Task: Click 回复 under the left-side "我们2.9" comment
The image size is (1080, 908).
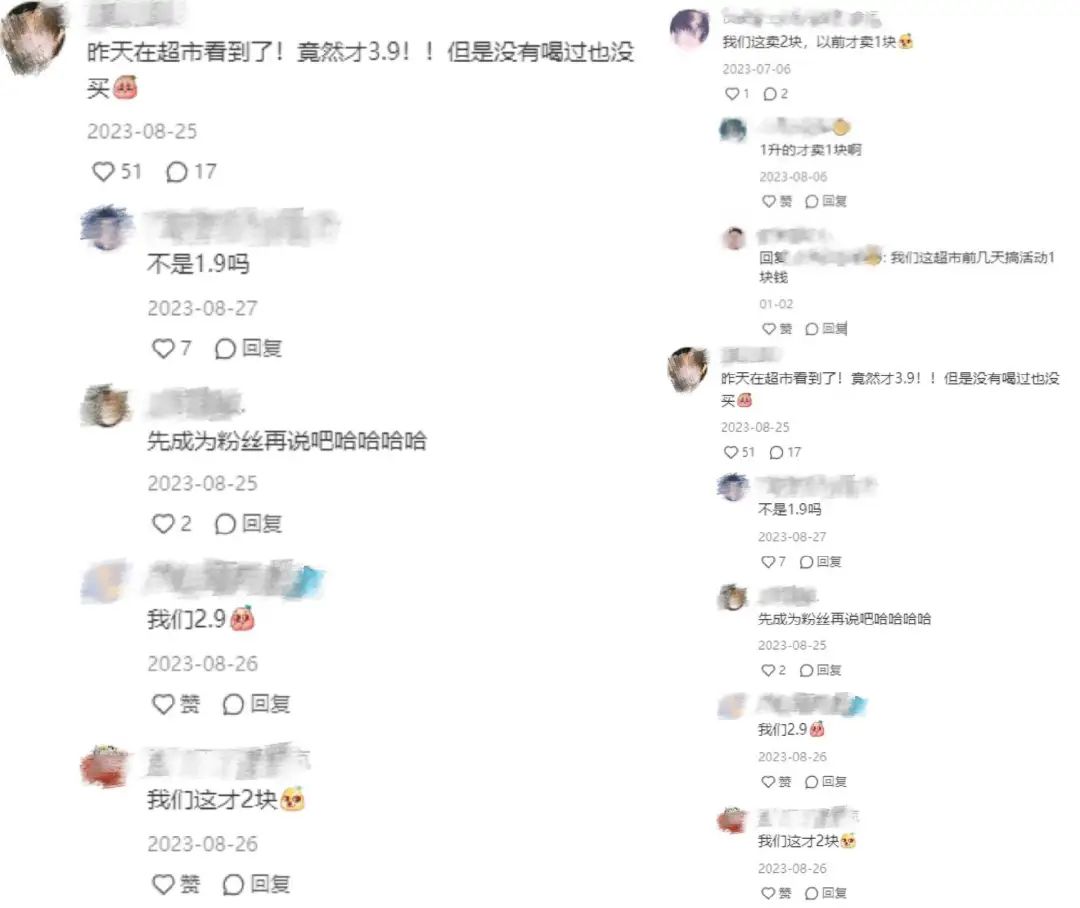Action: click(x=256, y=704)
